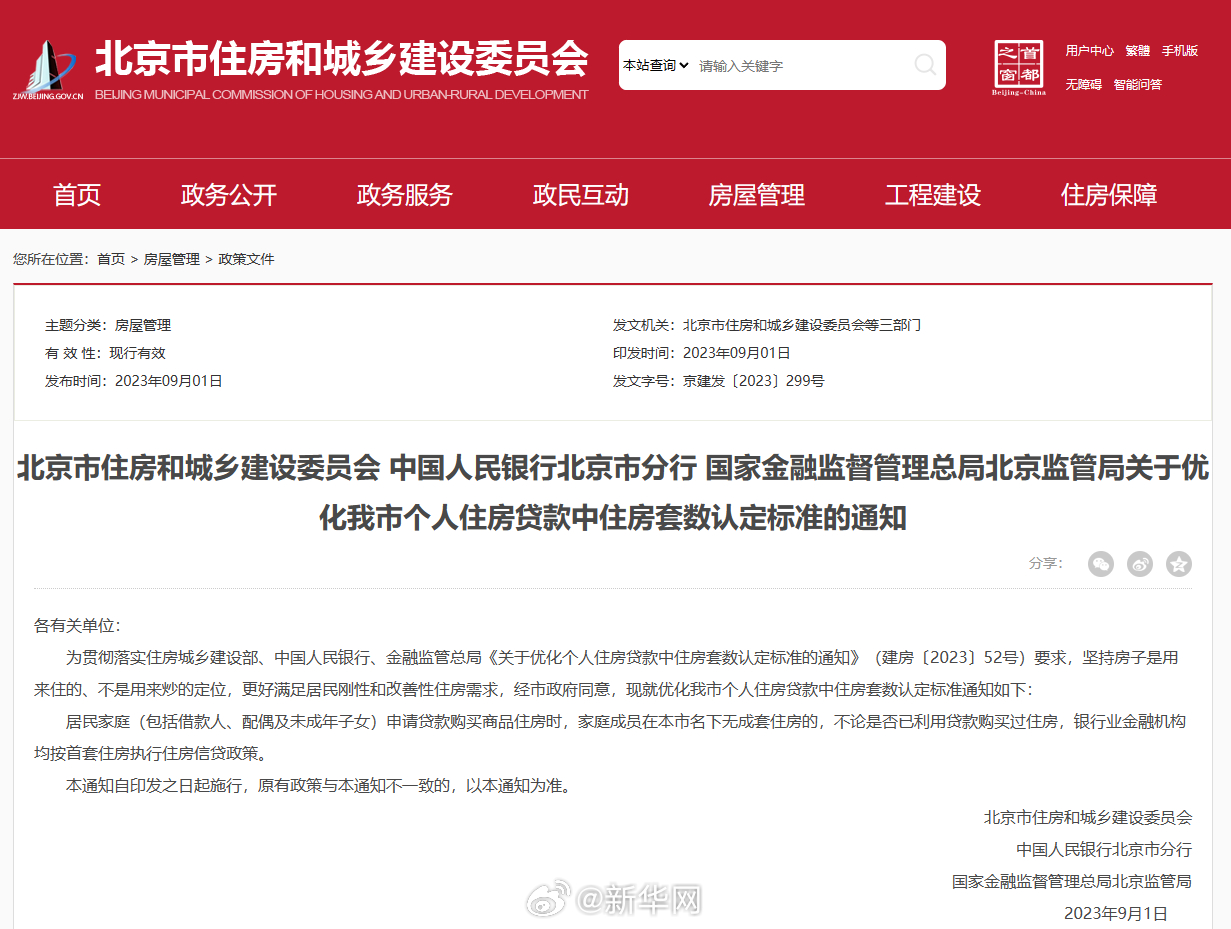Screen dimensions: 1231x929
Task: Open the 政务服务 navigation tab
Action: pyautogui.click(x=405, y=195)
